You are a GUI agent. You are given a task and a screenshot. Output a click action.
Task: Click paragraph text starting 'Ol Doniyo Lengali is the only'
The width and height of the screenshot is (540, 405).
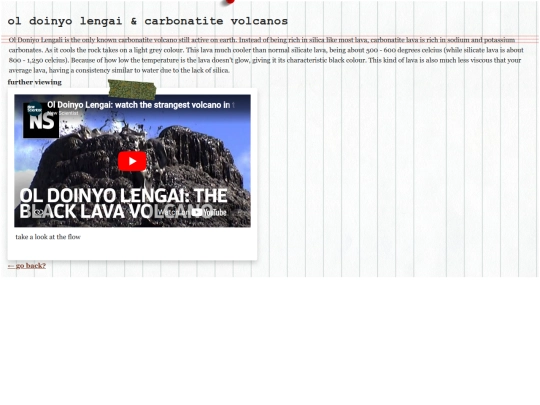266,55
